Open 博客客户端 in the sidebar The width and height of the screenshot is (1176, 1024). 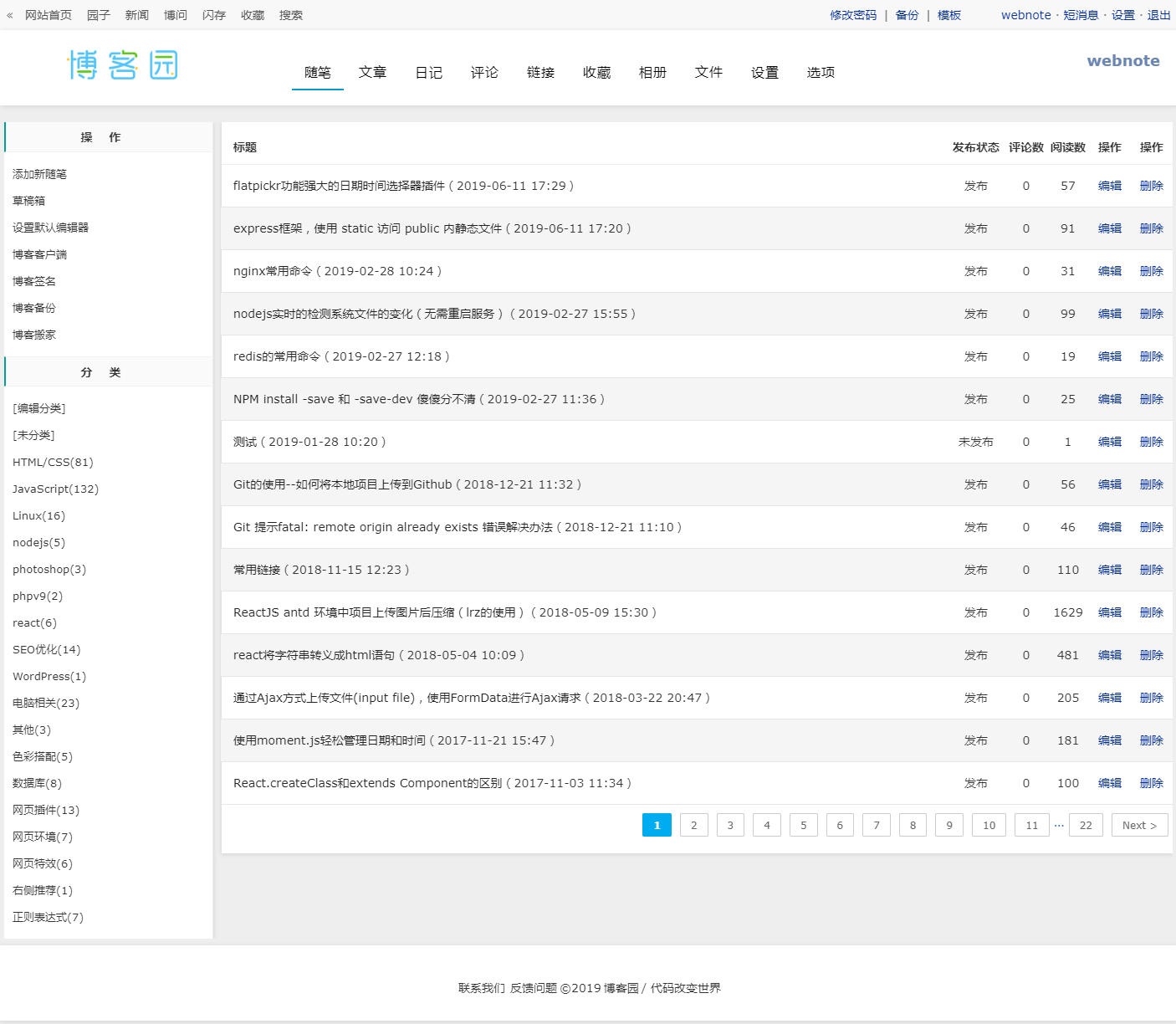[x=40, y=254]
